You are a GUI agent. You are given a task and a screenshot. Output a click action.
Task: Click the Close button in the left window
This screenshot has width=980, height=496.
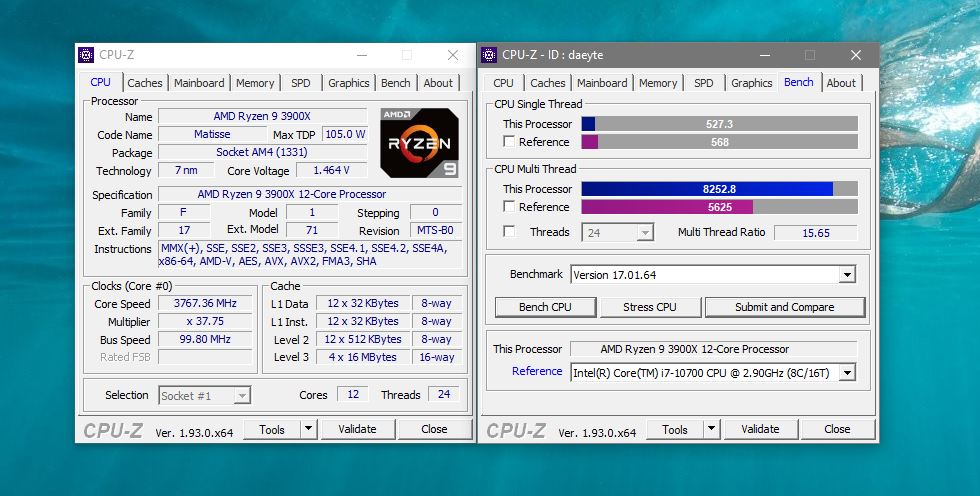click(434, 430)
